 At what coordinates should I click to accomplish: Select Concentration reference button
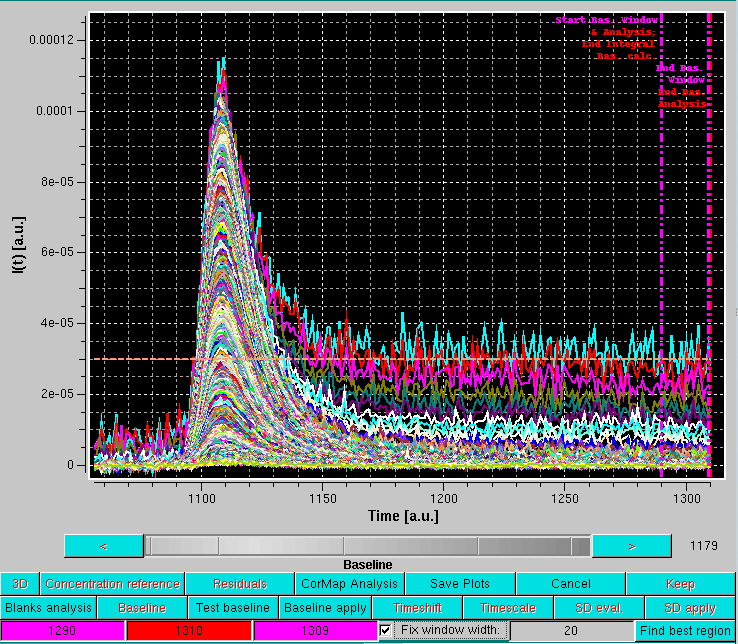[x=112, y=584]
